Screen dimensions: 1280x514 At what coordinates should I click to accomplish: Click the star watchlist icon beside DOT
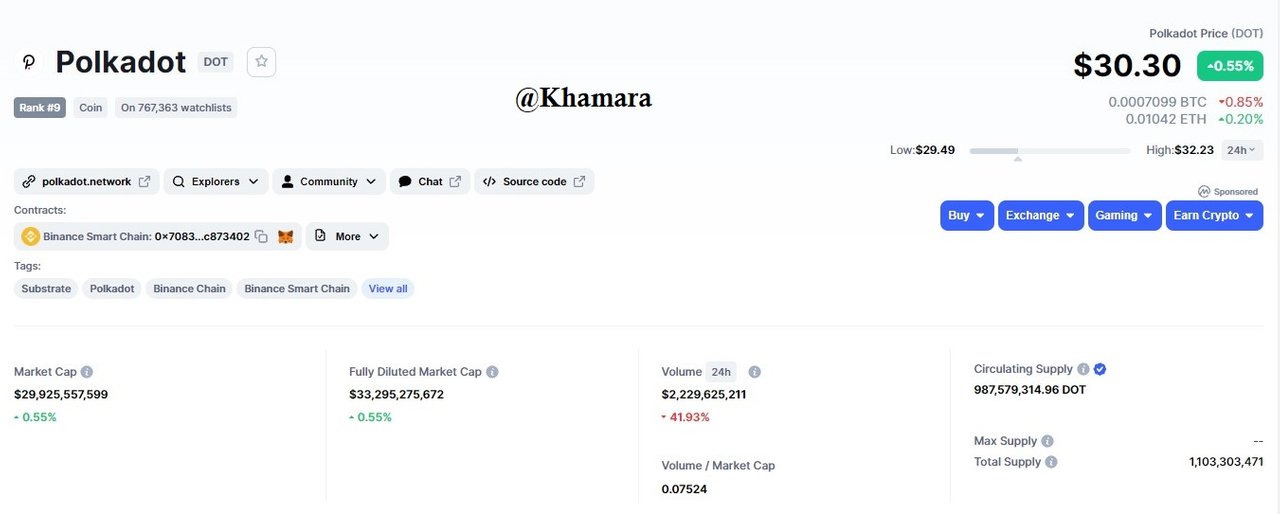tap(261, 62)
